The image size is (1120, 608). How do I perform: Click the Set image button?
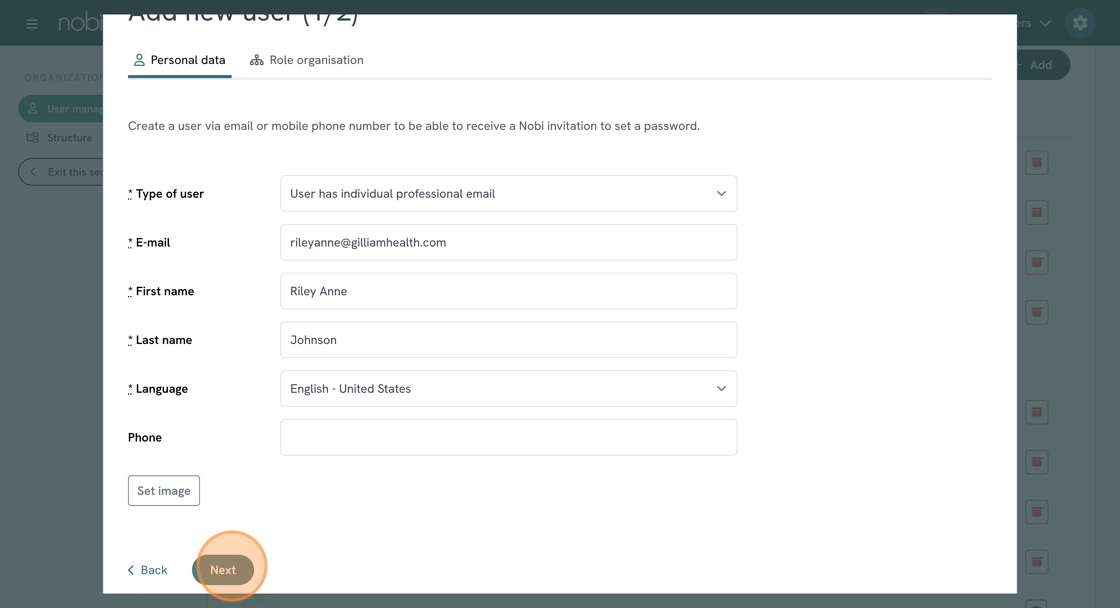[x=164, y=491]
